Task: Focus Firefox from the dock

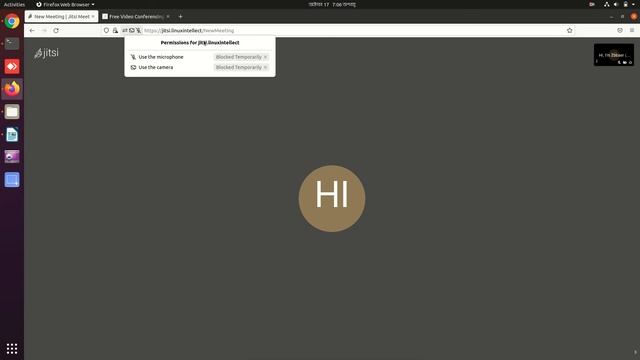Action: coord(12,89)
